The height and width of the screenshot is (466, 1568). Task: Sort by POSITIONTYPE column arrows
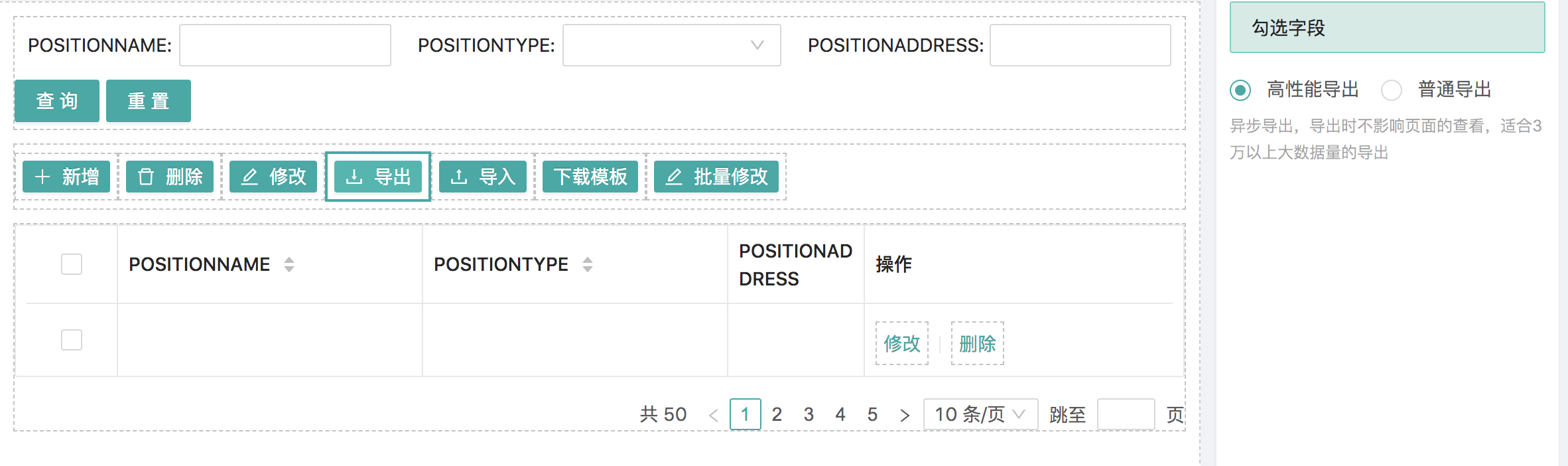588,264
